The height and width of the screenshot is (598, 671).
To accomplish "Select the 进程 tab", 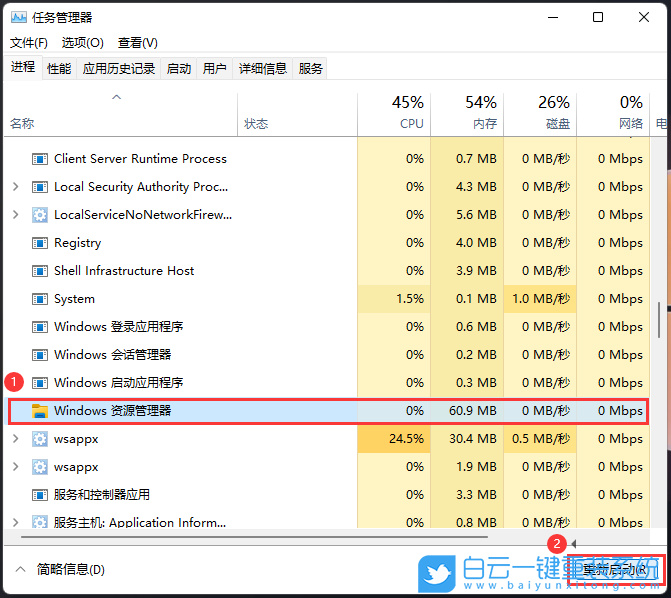I will [x=23, y=67].
